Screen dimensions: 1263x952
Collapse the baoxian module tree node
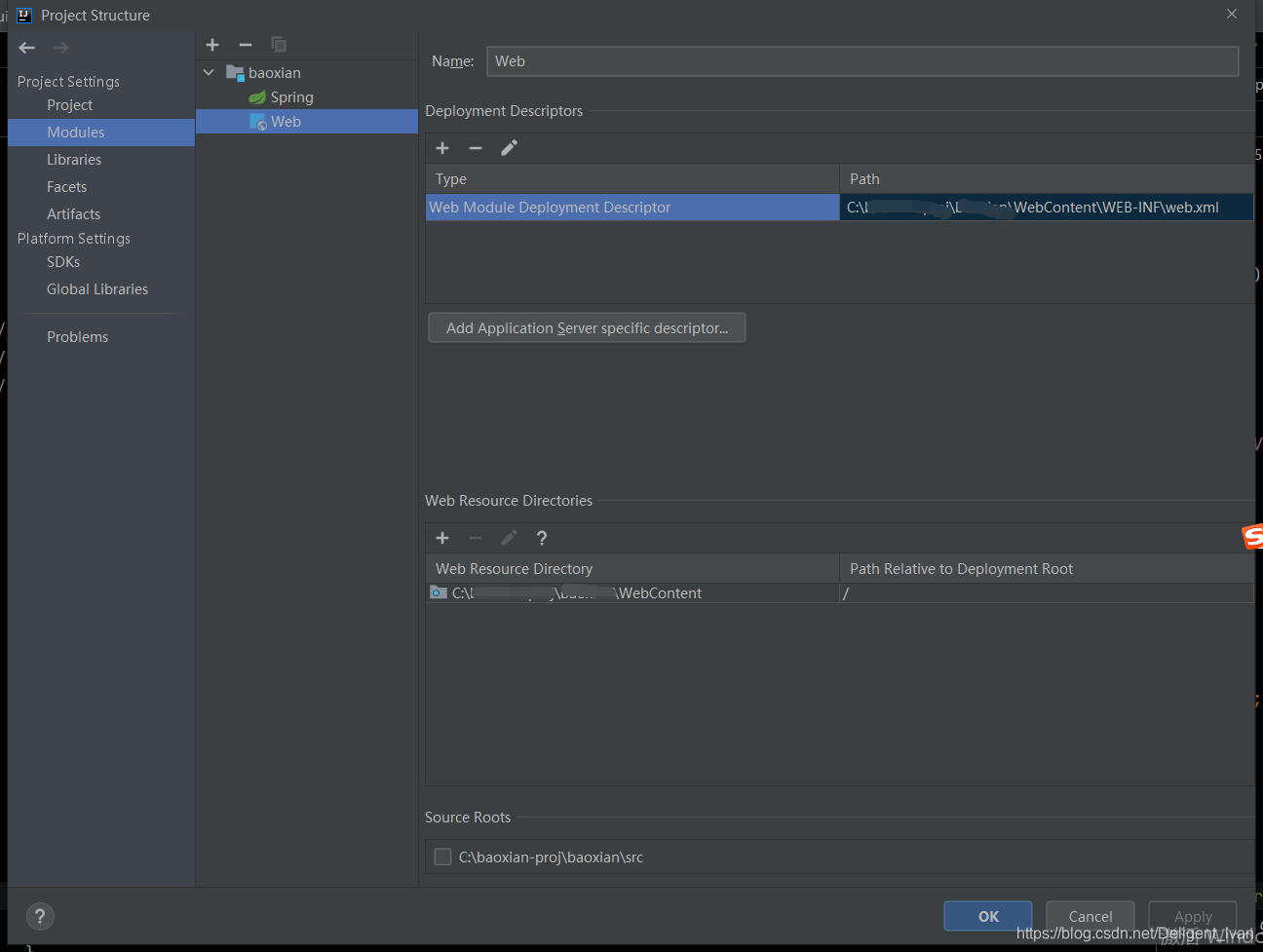coord(209,72)
